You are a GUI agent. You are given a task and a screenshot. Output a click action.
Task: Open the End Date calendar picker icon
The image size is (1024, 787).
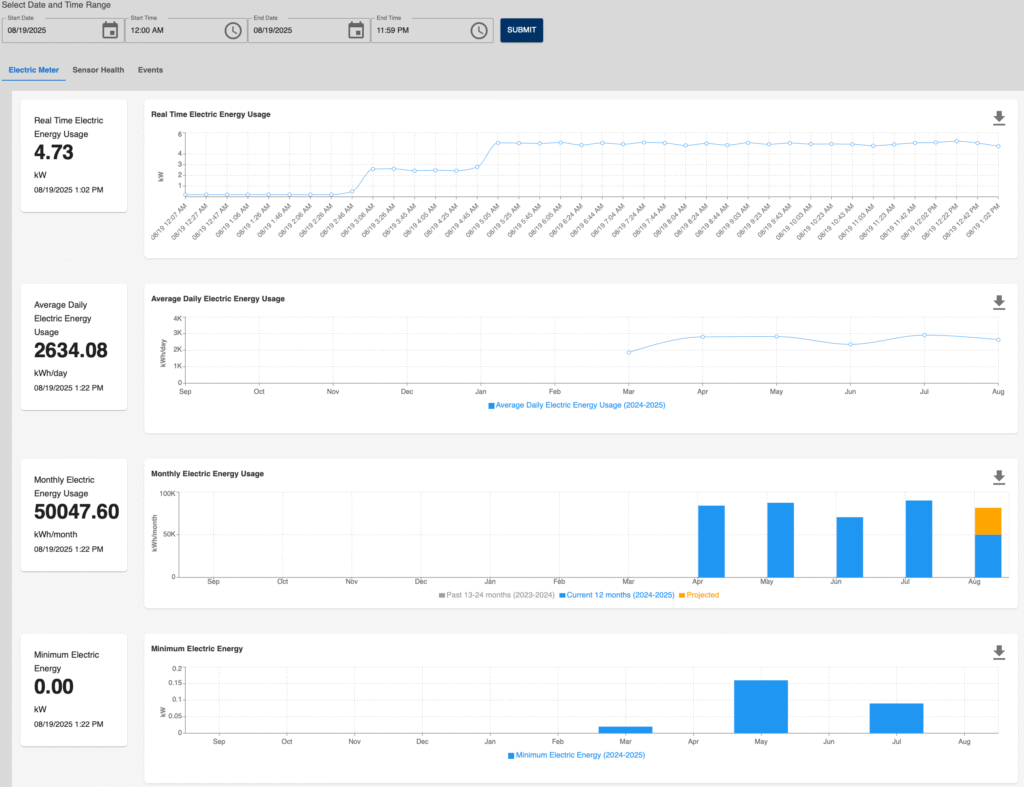tap(356, 30)
